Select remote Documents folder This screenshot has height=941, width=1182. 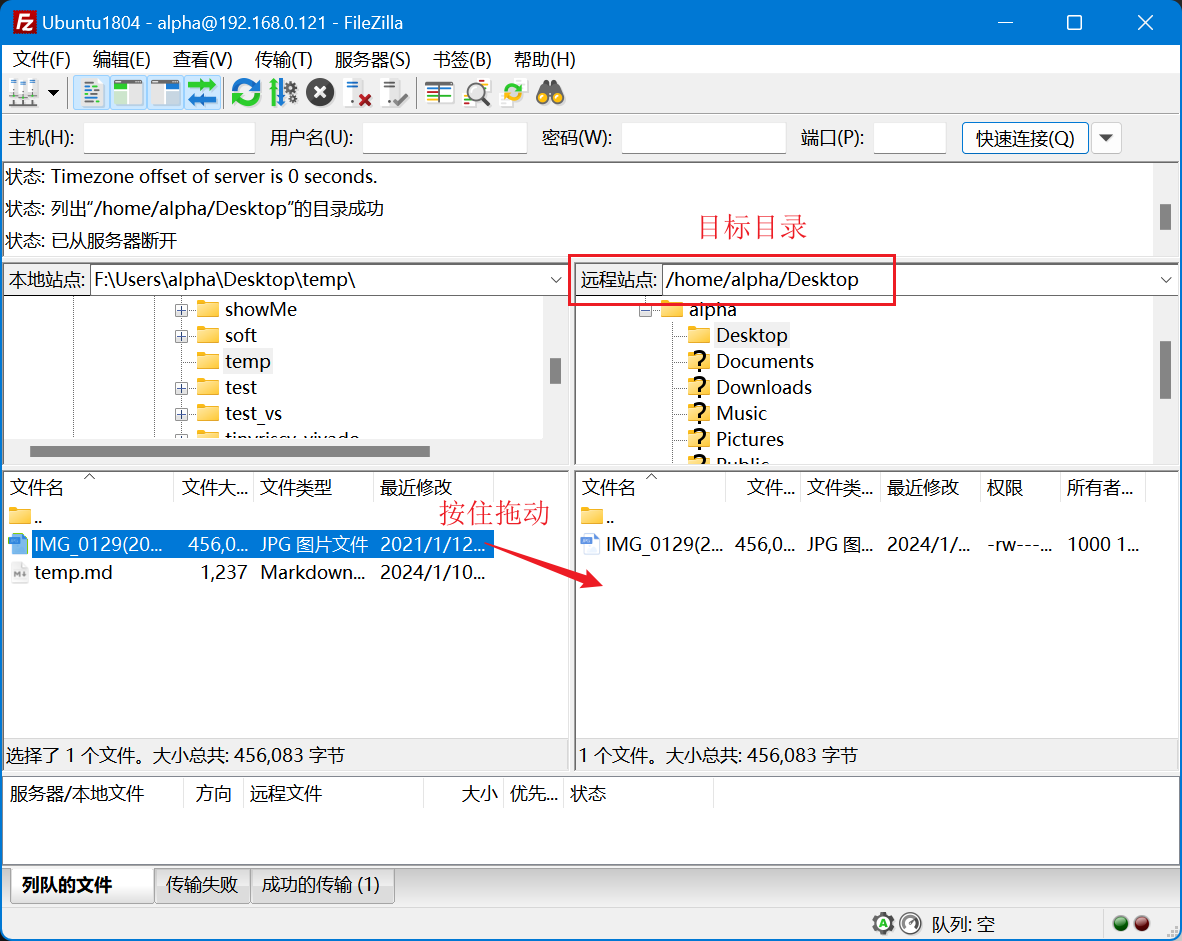764,362
